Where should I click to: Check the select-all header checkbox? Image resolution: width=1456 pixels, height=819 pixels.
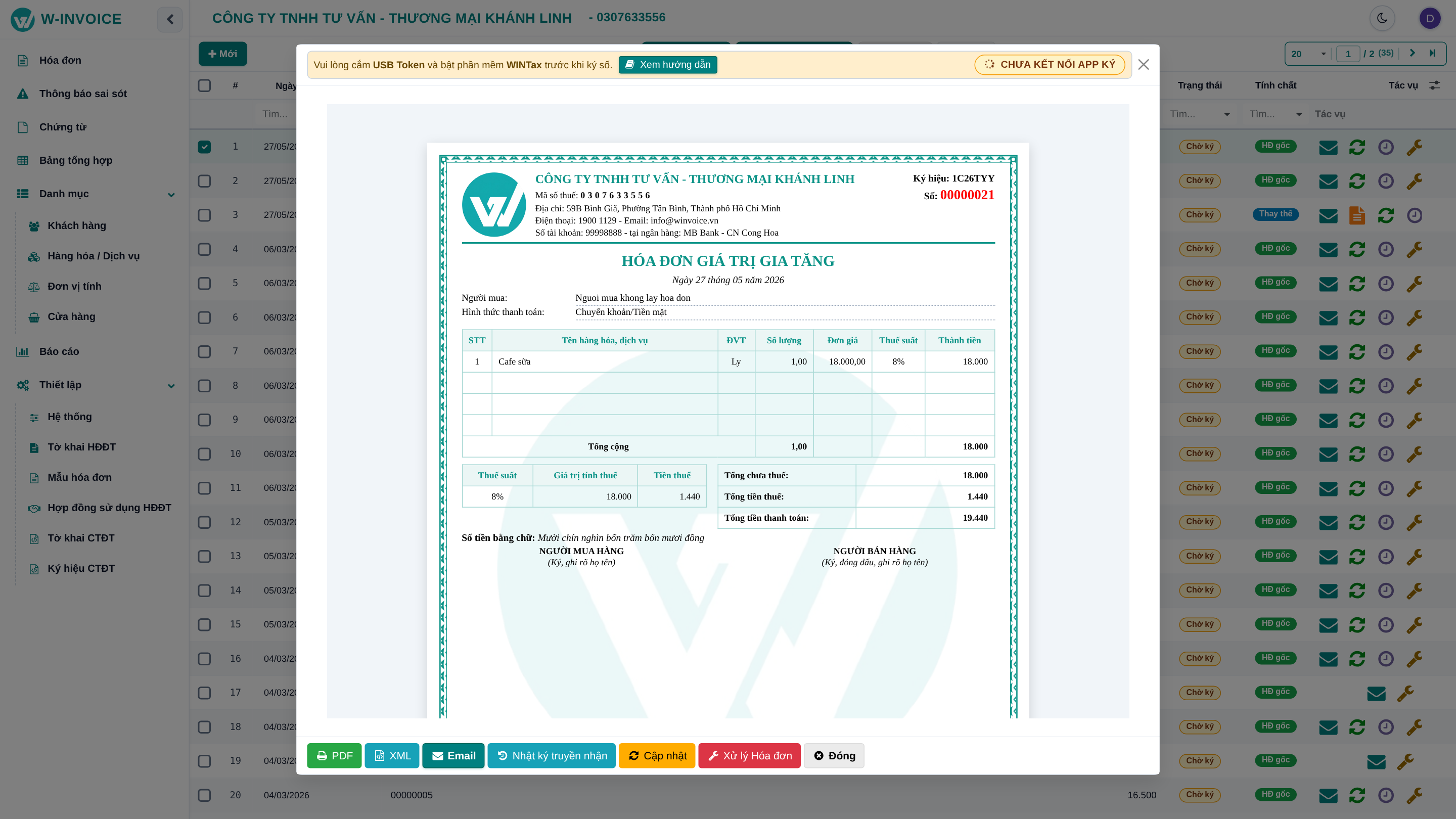click(x=205, y=85)
